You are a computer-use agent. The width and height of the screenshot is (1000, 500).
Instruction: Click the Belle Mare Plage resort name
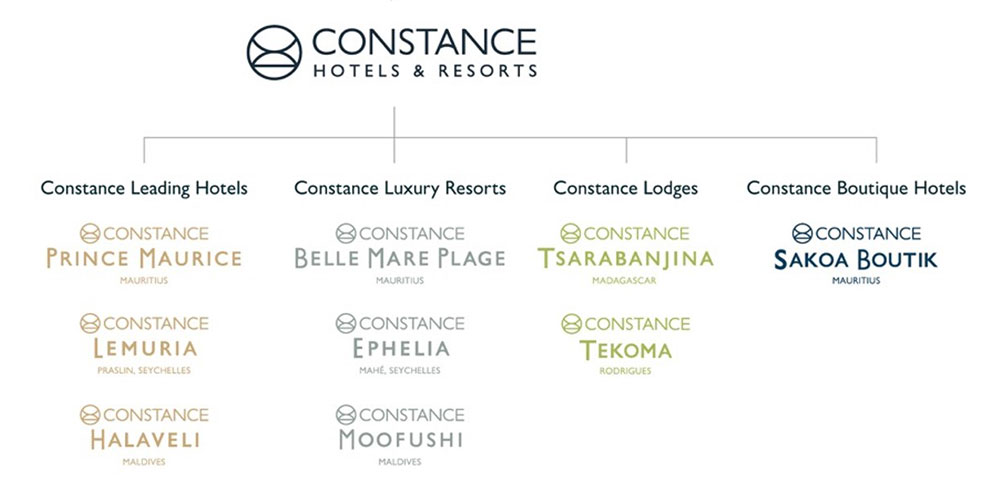(x=400, y=258)
